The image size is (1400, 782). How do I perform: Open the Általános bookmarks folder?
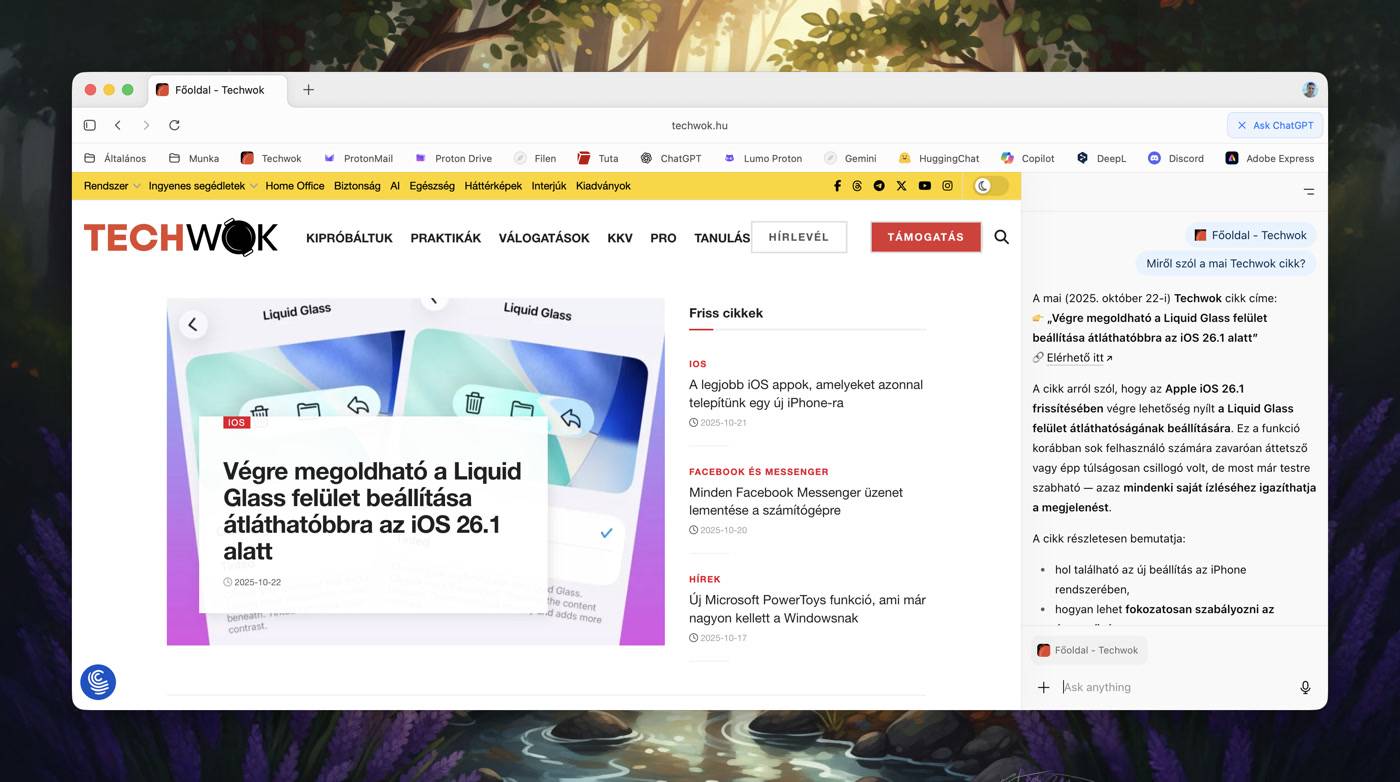(x=115, y=158)
